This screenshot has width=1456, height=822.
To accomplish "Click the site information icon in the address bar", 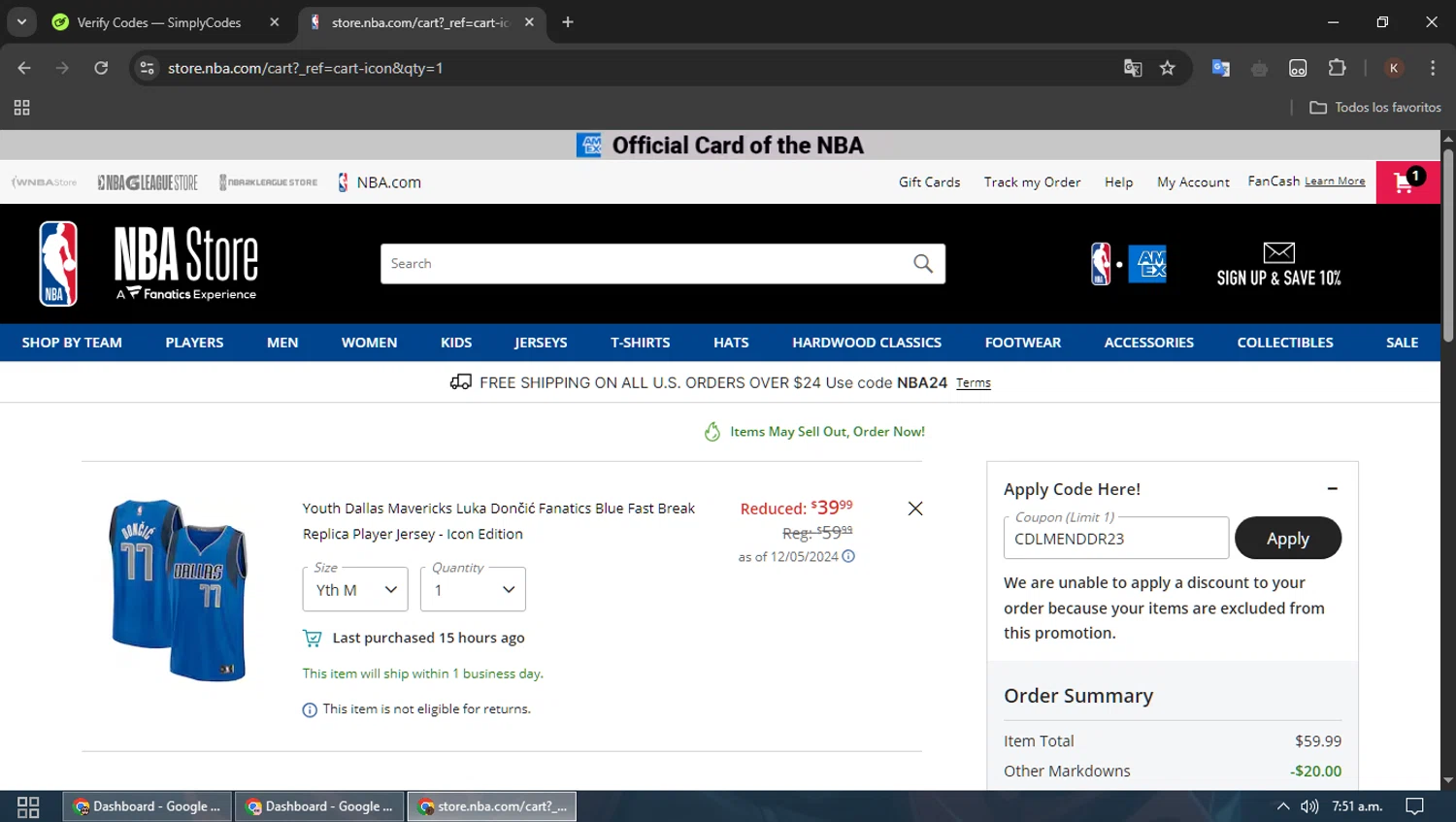I will coord(147,68).
